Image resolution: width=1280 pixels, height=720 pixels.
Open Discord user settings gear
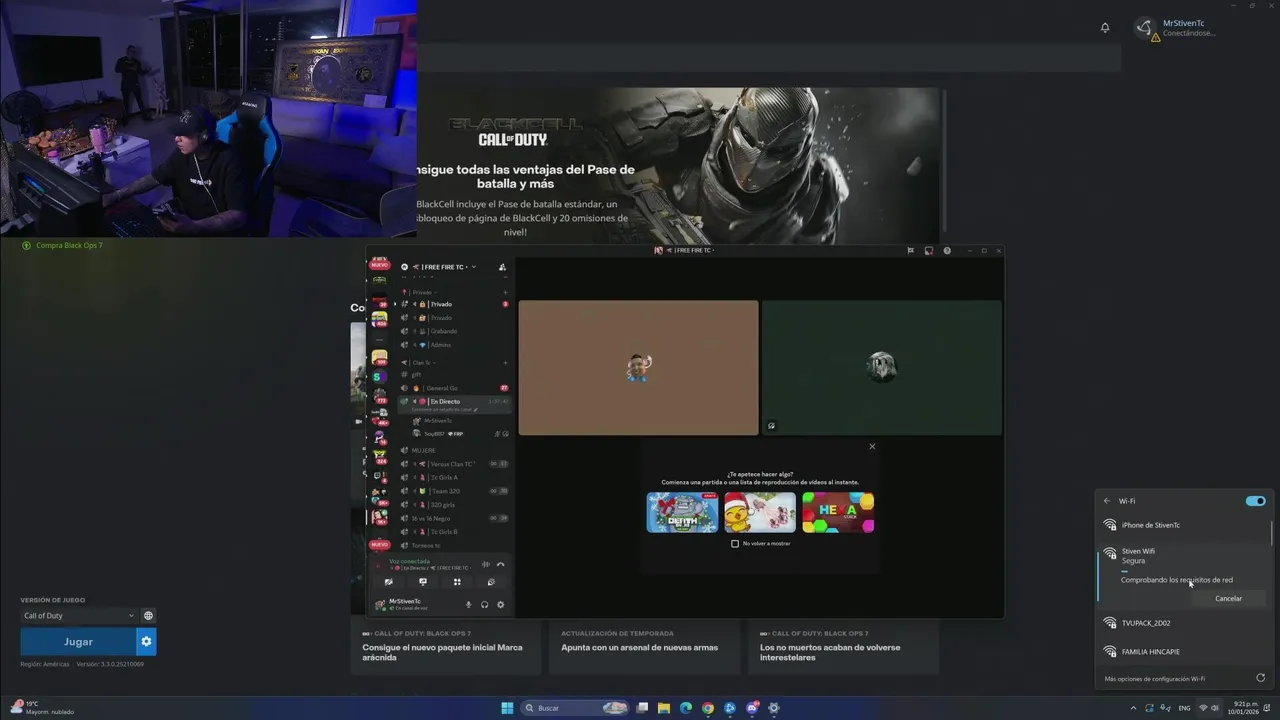click(x=501, y=604)
